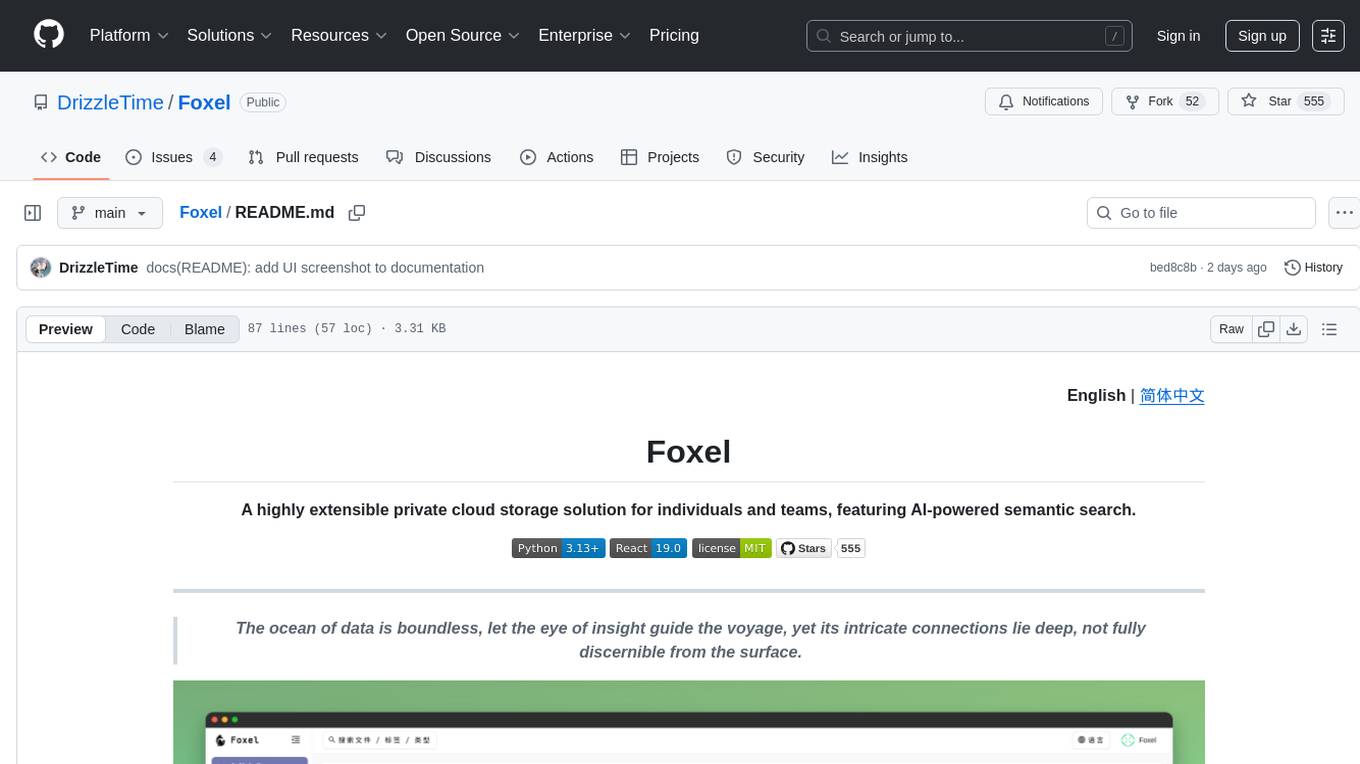
Task: Click the Notifications bell button
Action: tap(1044, 102)
